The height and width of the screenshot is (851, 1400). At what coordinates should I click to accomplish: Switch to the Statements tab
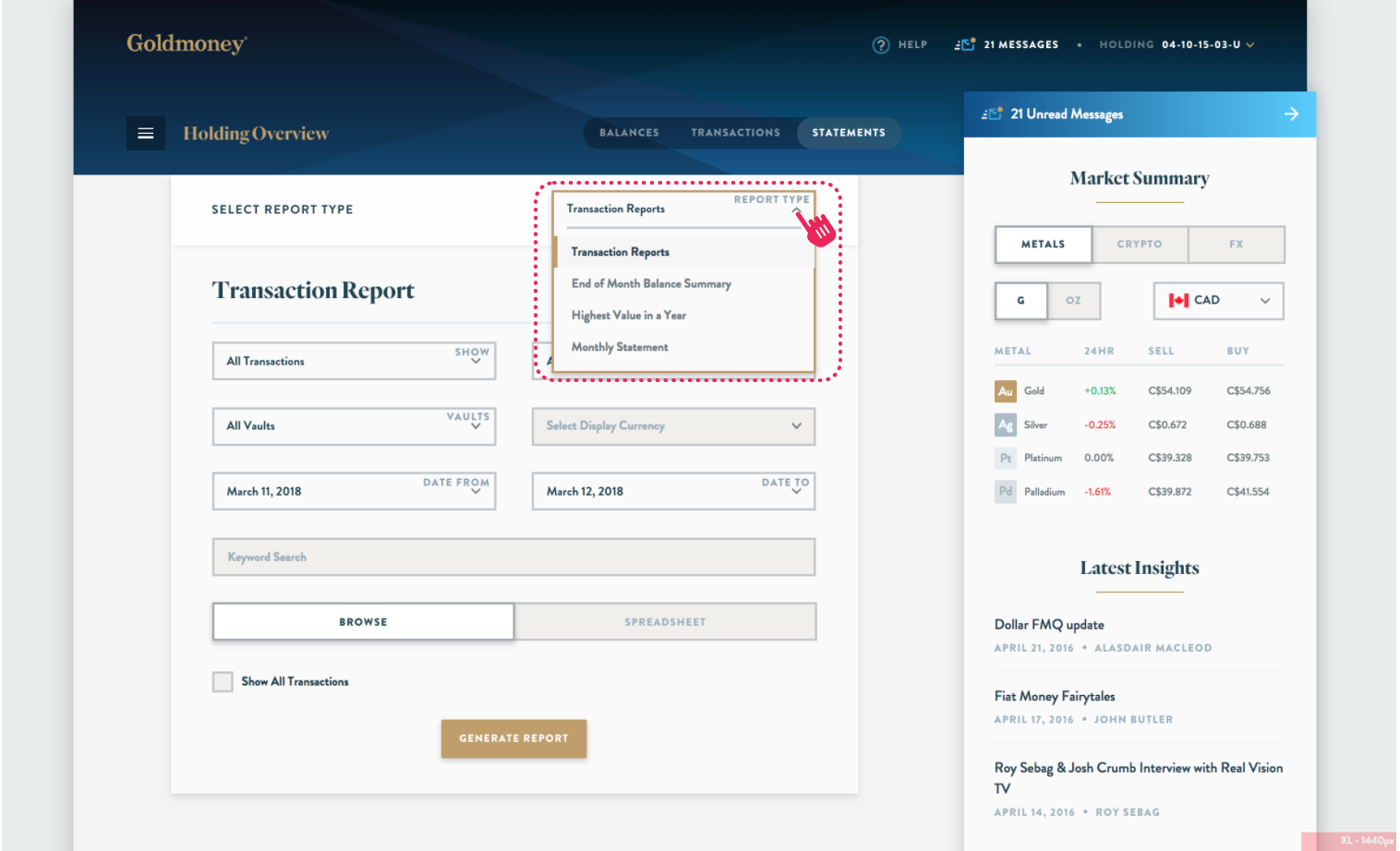tap(849, 133)
